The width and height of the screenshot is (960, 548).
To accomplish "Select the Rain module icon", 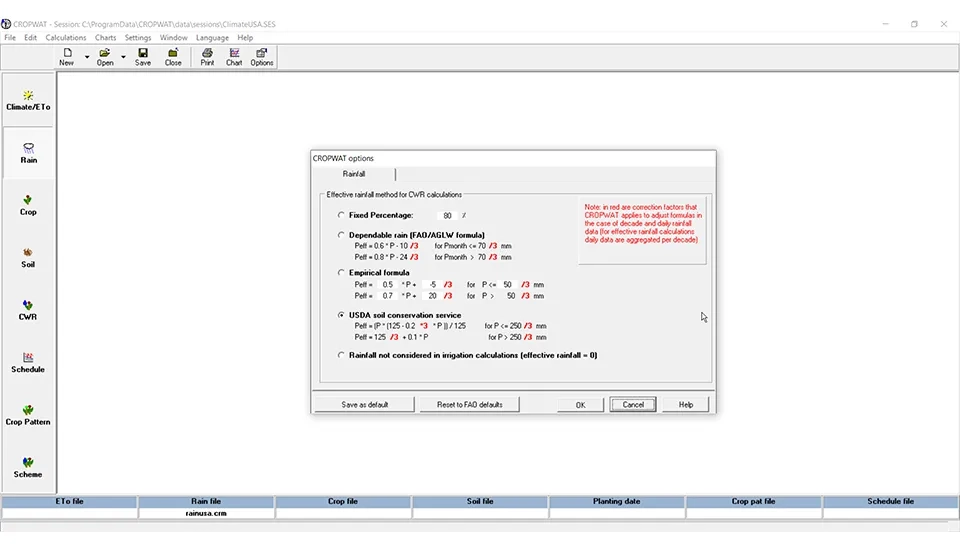I will pyautogui.click(x=28, y=152).
